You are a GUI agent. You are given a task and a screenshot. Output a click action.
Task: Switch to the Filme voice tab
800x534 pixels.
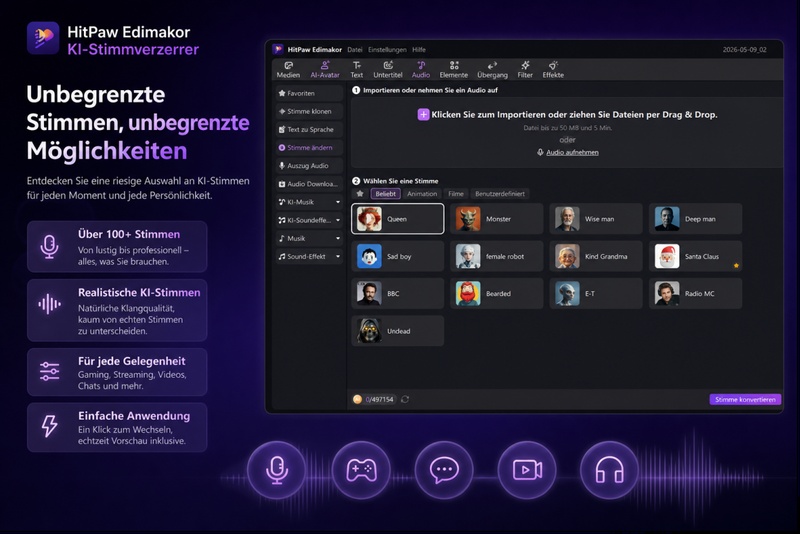(x=456, y=194)
